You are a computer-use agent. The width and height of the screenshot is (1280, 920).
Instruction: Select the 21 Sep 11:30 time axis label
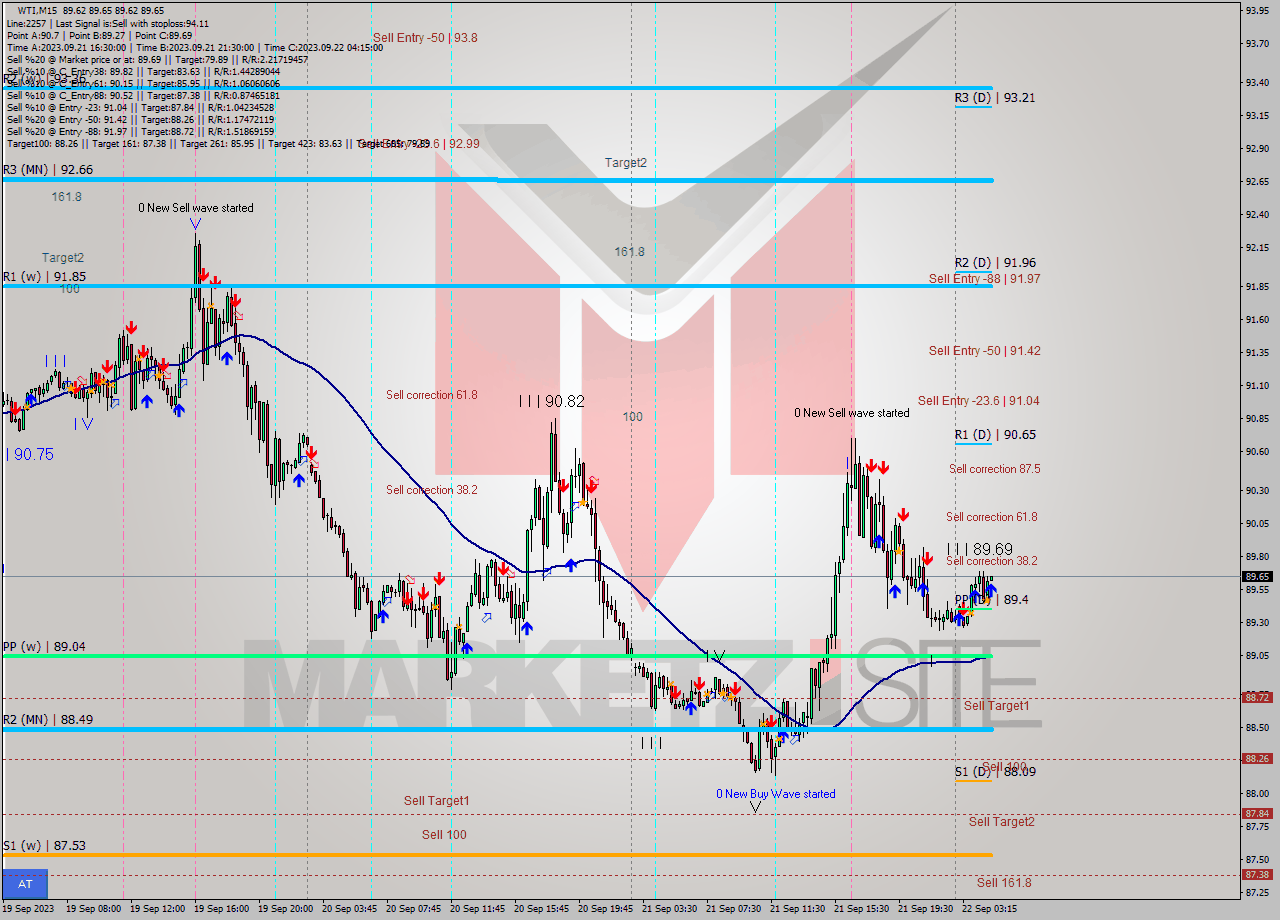[x=797, y=909]
